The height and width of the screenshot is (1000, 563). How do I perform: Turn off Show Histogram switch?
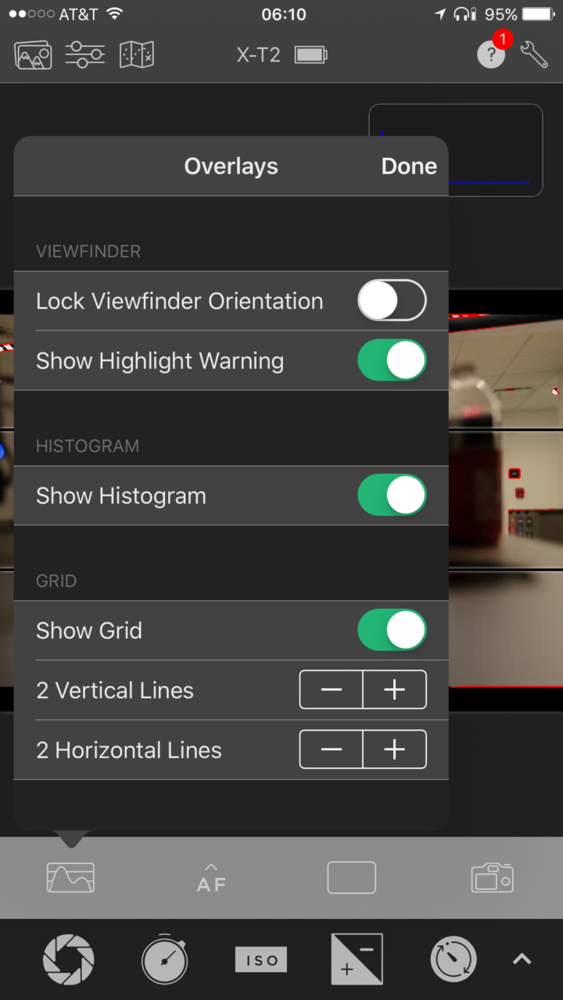391,495
